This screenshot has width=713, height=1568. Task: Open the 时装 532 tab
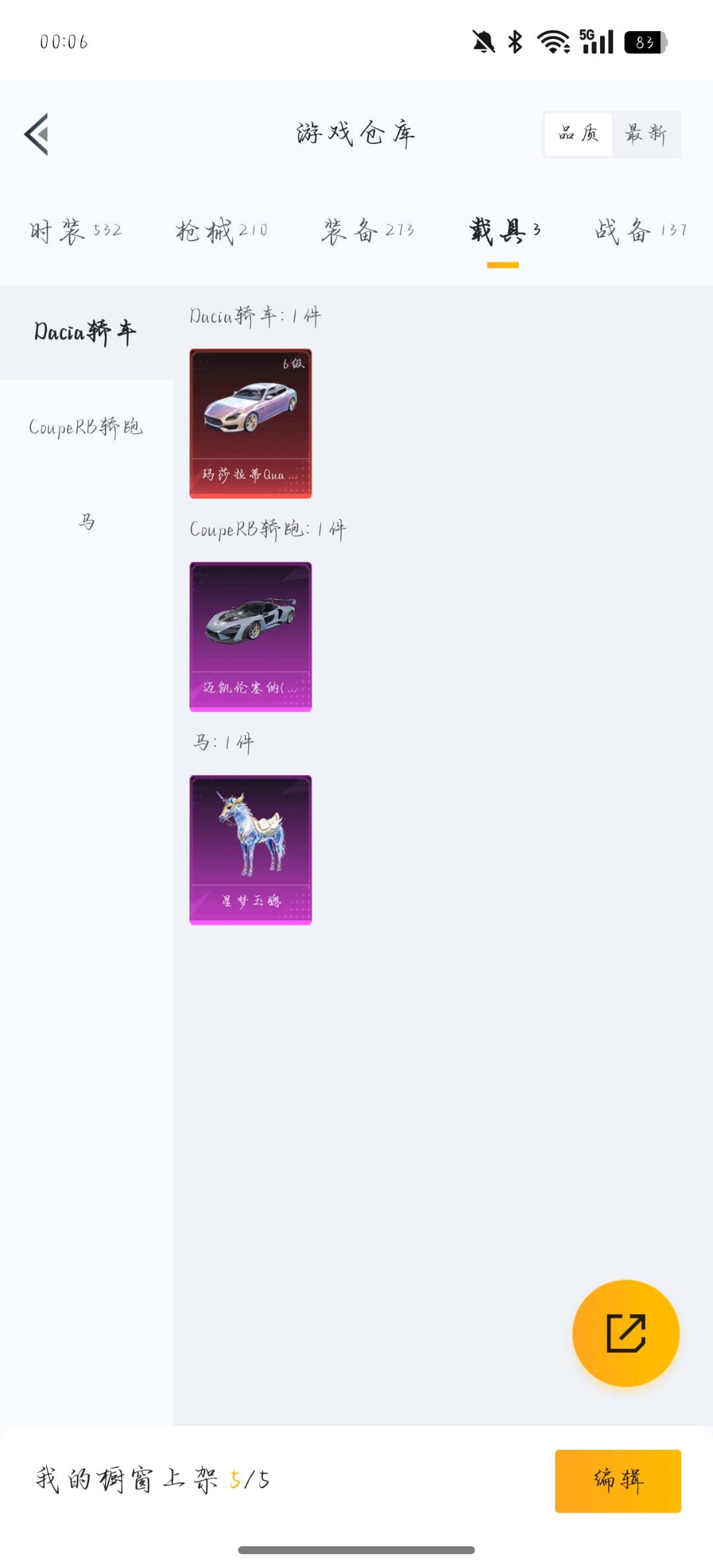(x=76, y=231)
